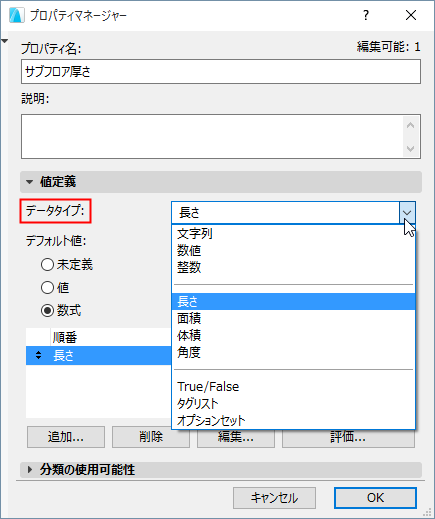This screenshot has width=435, height=519.
Task: Click the デフォルト値: label
Action: pos(56,241)
